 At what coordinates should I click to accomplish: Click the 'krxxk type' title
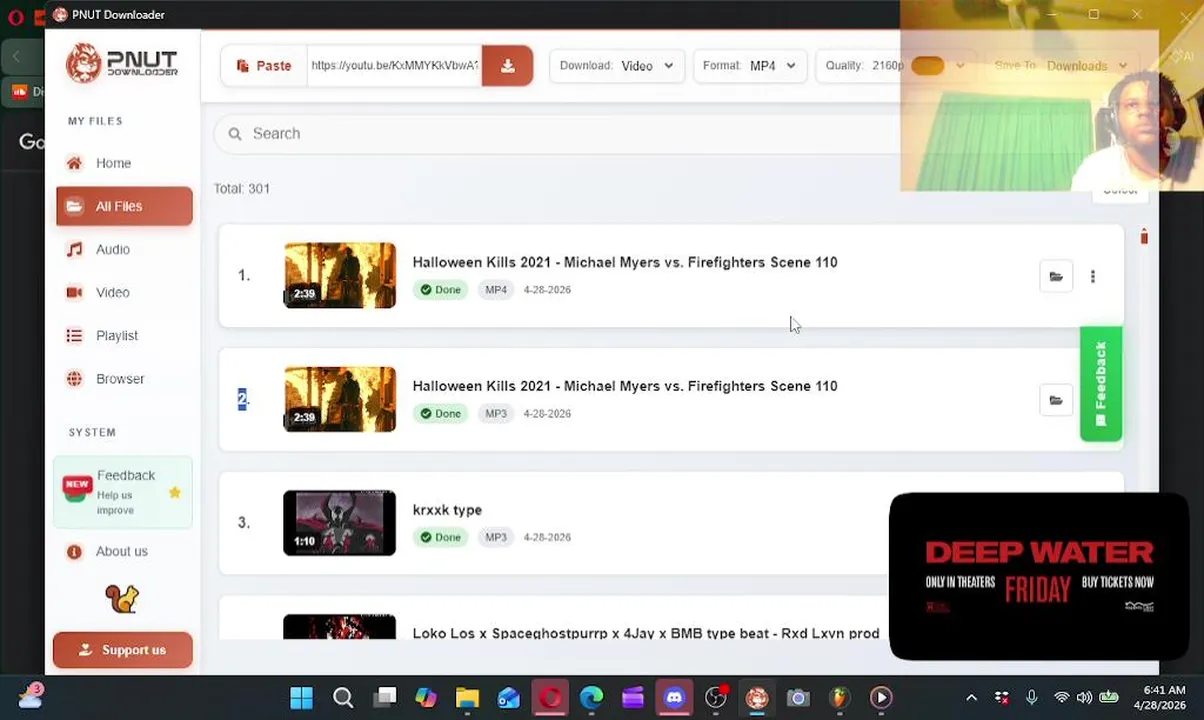tap(447, 510)
